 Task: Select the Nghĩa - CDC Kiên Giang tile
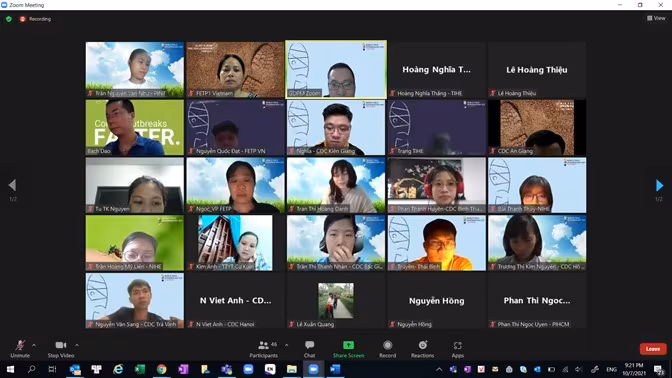pos(336,127)
